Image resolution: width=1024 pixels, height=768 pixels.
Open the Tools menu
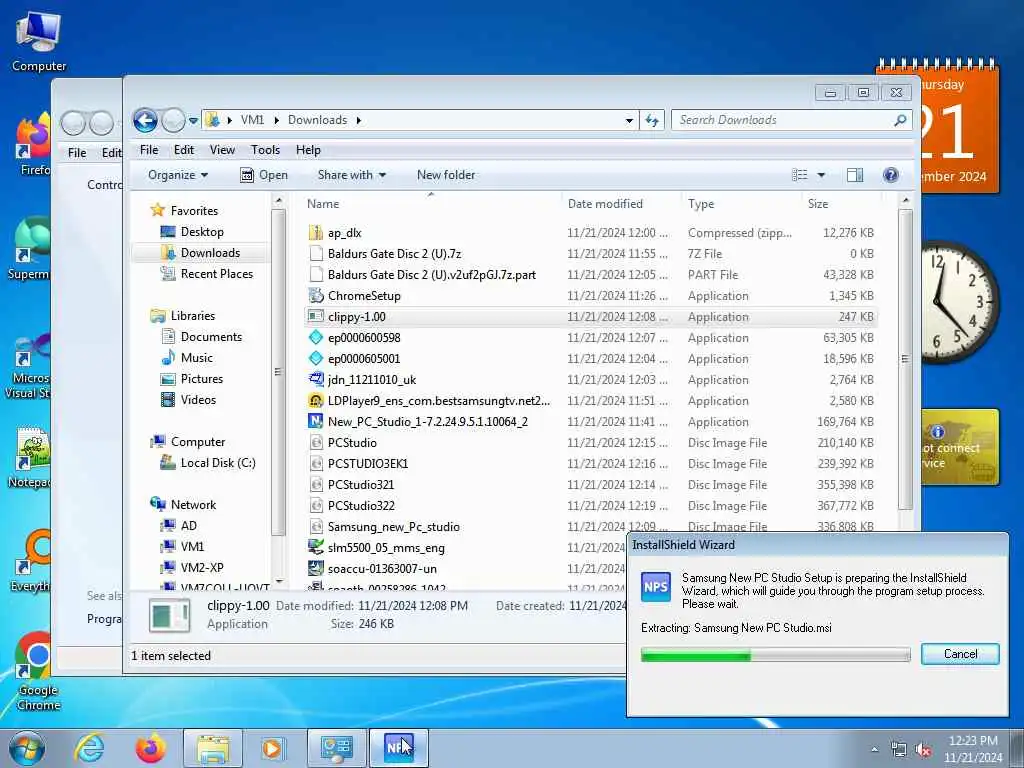(265, 150)
